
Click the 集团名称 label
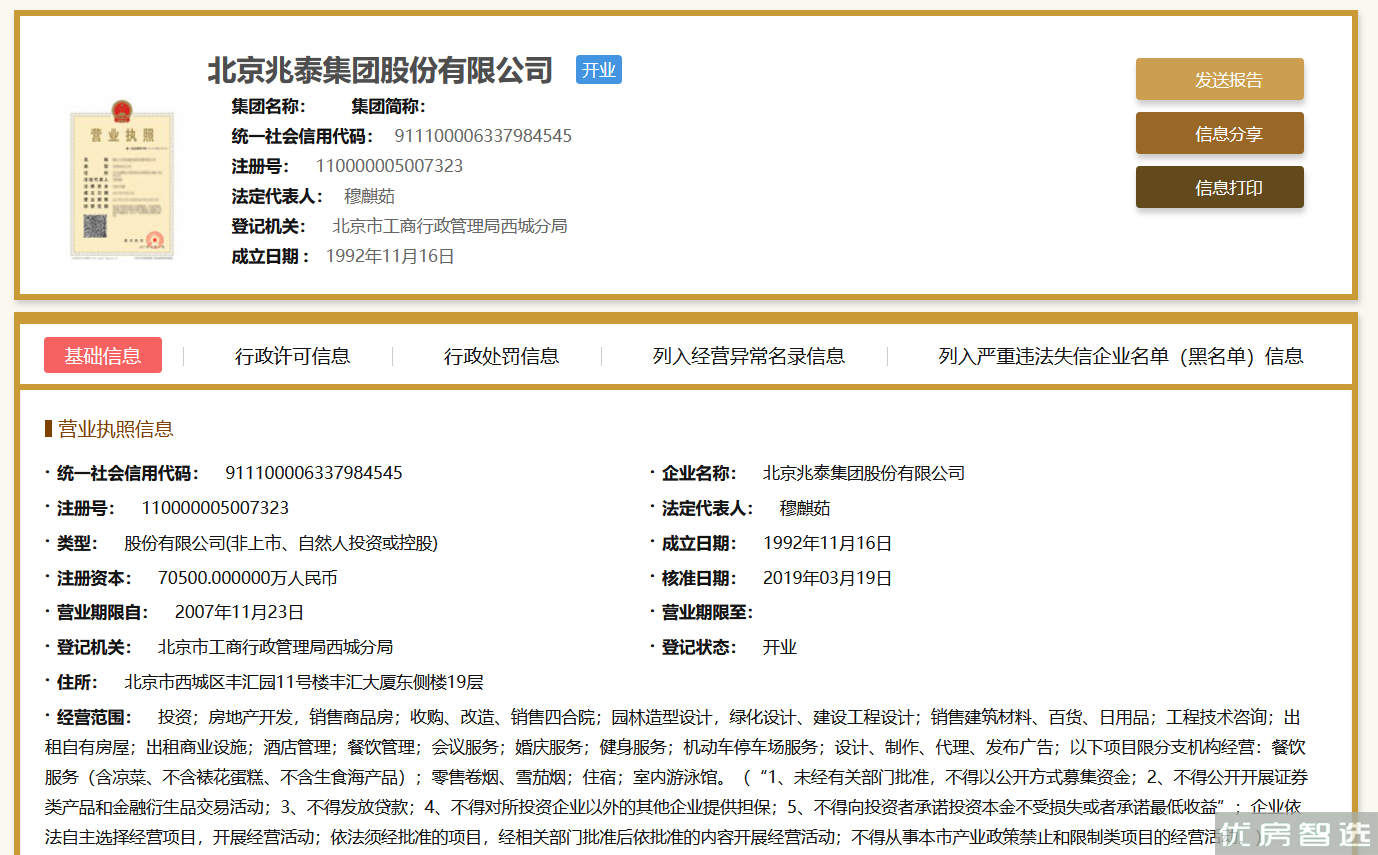point(269,106)
